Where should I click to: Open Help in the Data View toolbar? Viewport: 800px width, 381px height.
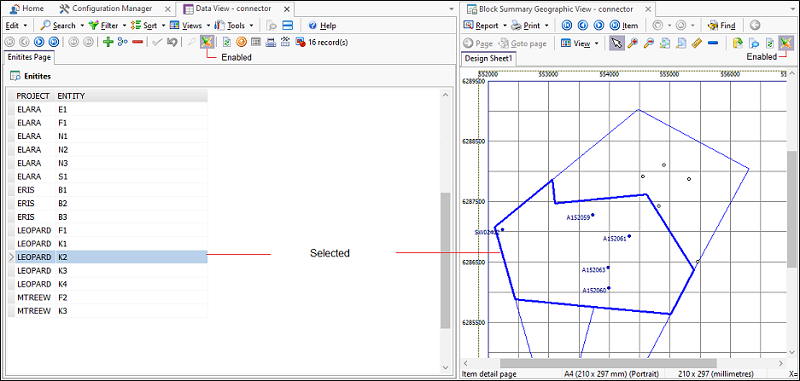[322, 26]
